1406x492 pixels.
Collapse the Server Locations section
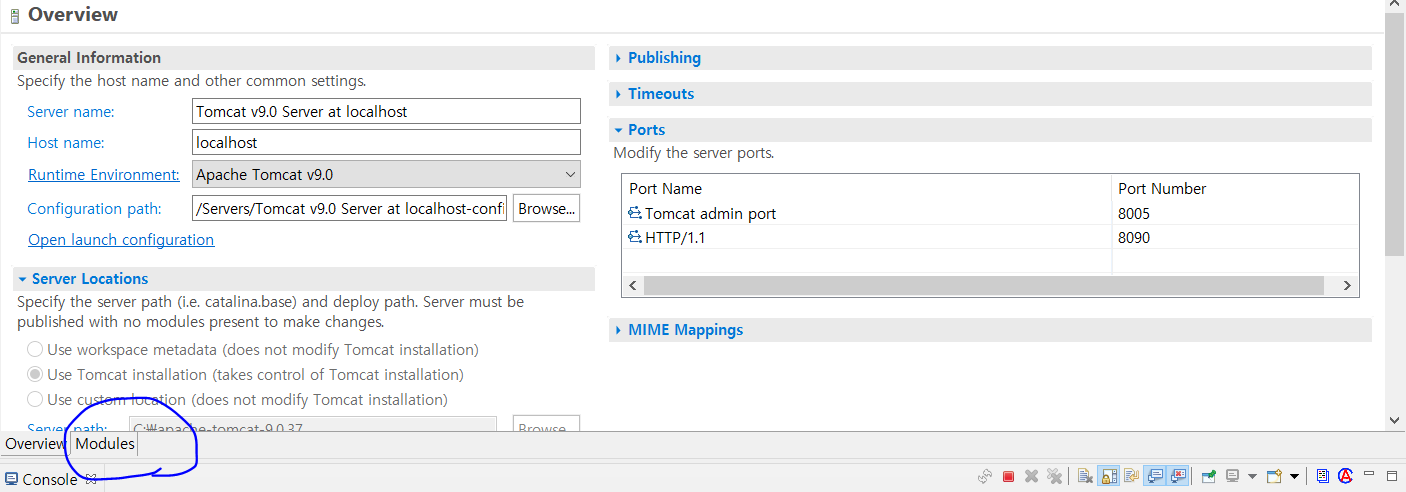(23, 279)
